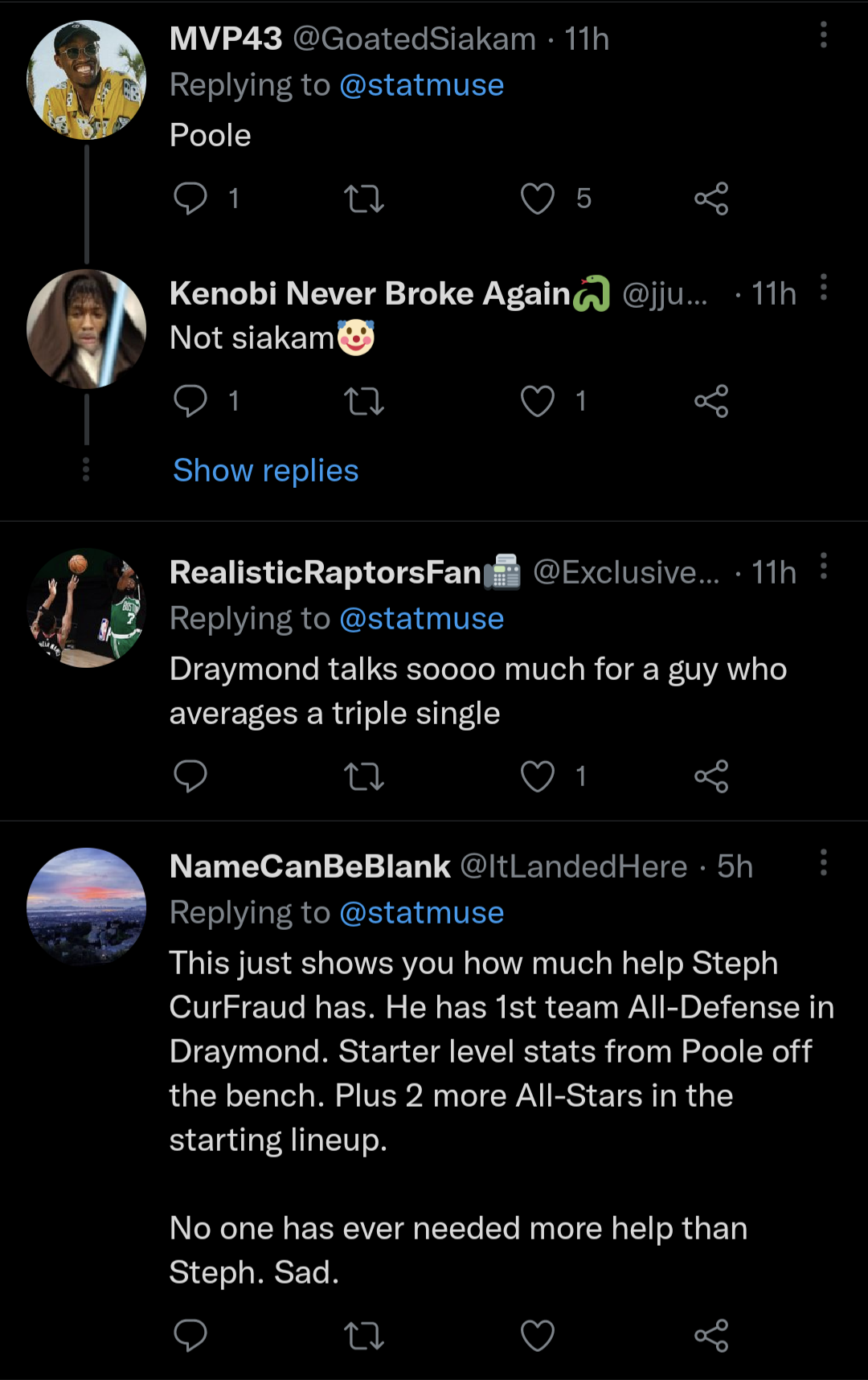
Task: Retweet NameCanBeBlank's Steph tweet
Action: coord(364,1336)
